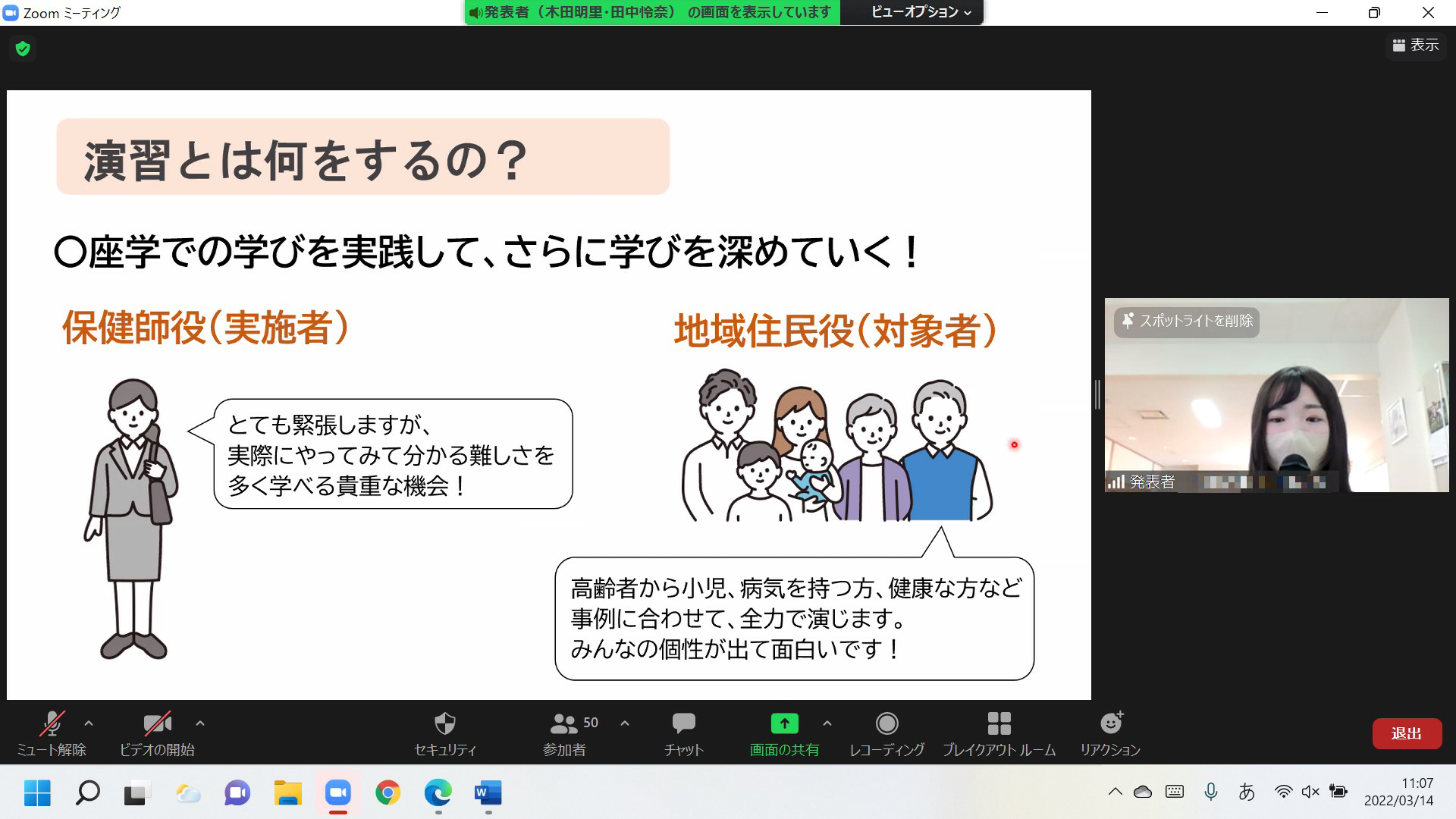Open the Windows Start menu

click(36, 794)
